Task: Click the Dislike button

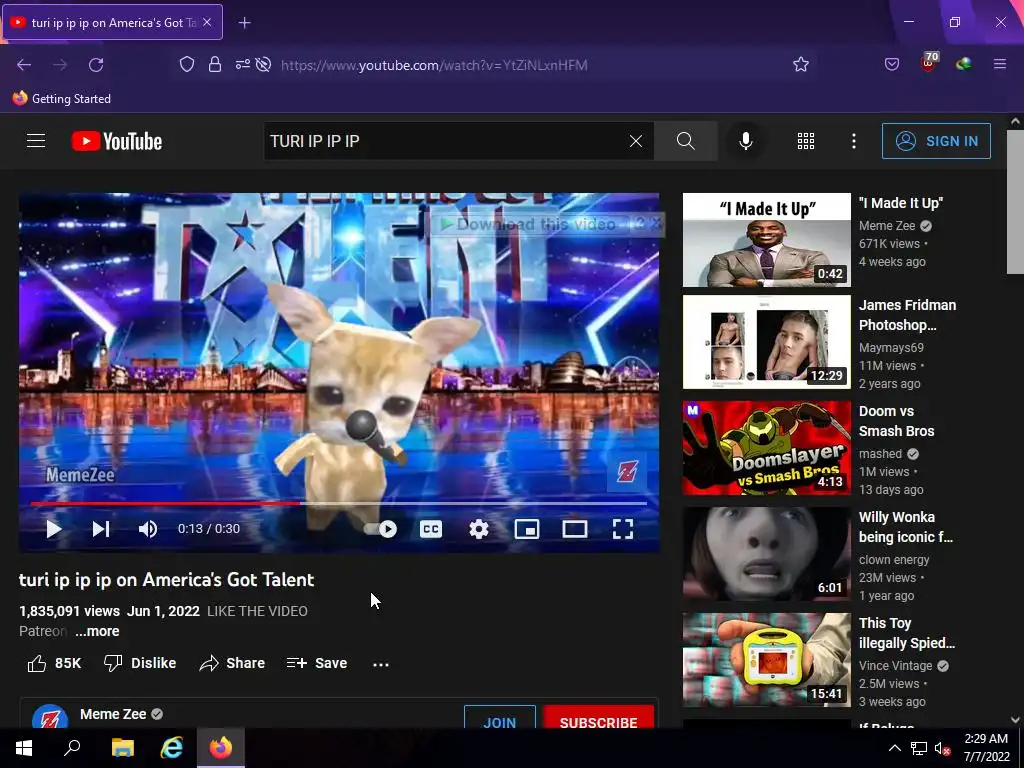Action: click(140, 664)
